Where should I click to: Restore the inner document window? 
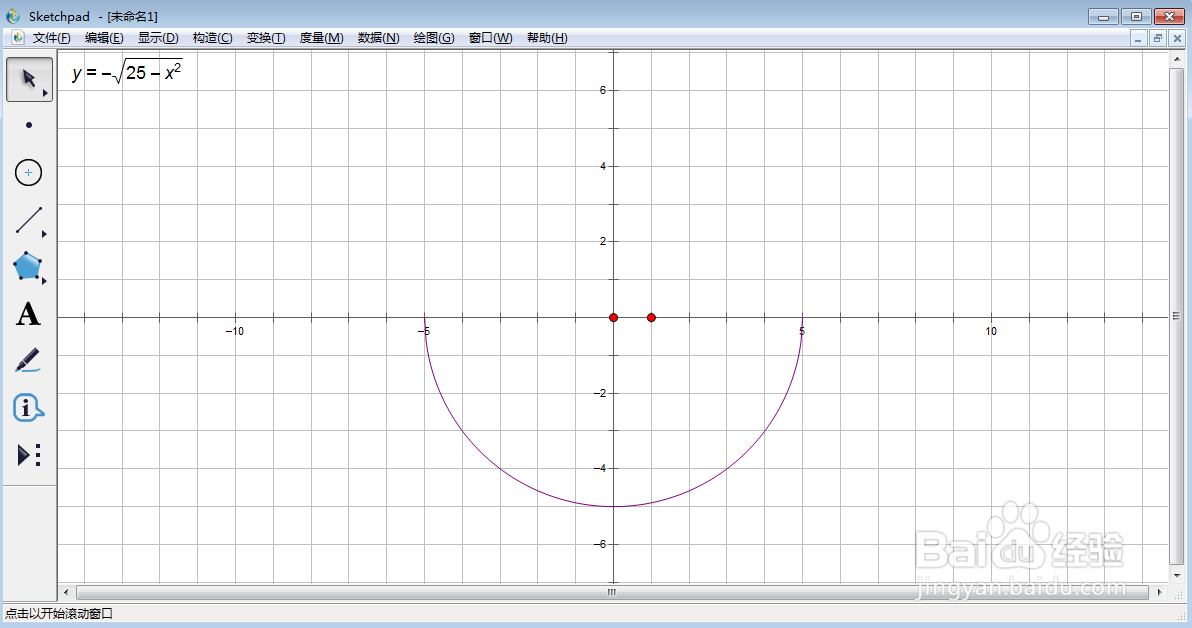click(1158, 38)
